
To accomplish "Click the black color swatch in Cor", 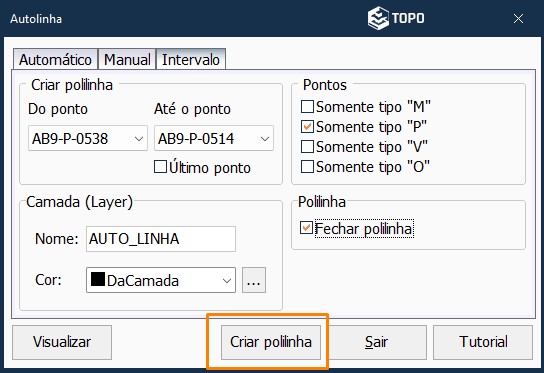I will pos(98,279).
